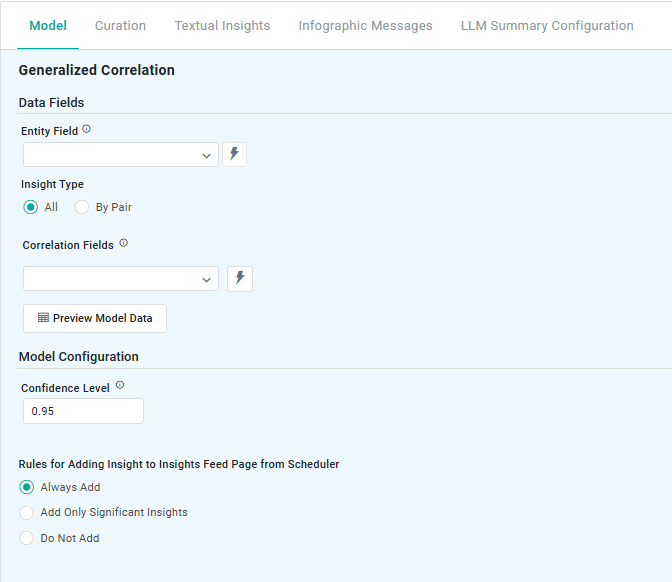Click the Preview Model Data button

[x=95, y=318]
